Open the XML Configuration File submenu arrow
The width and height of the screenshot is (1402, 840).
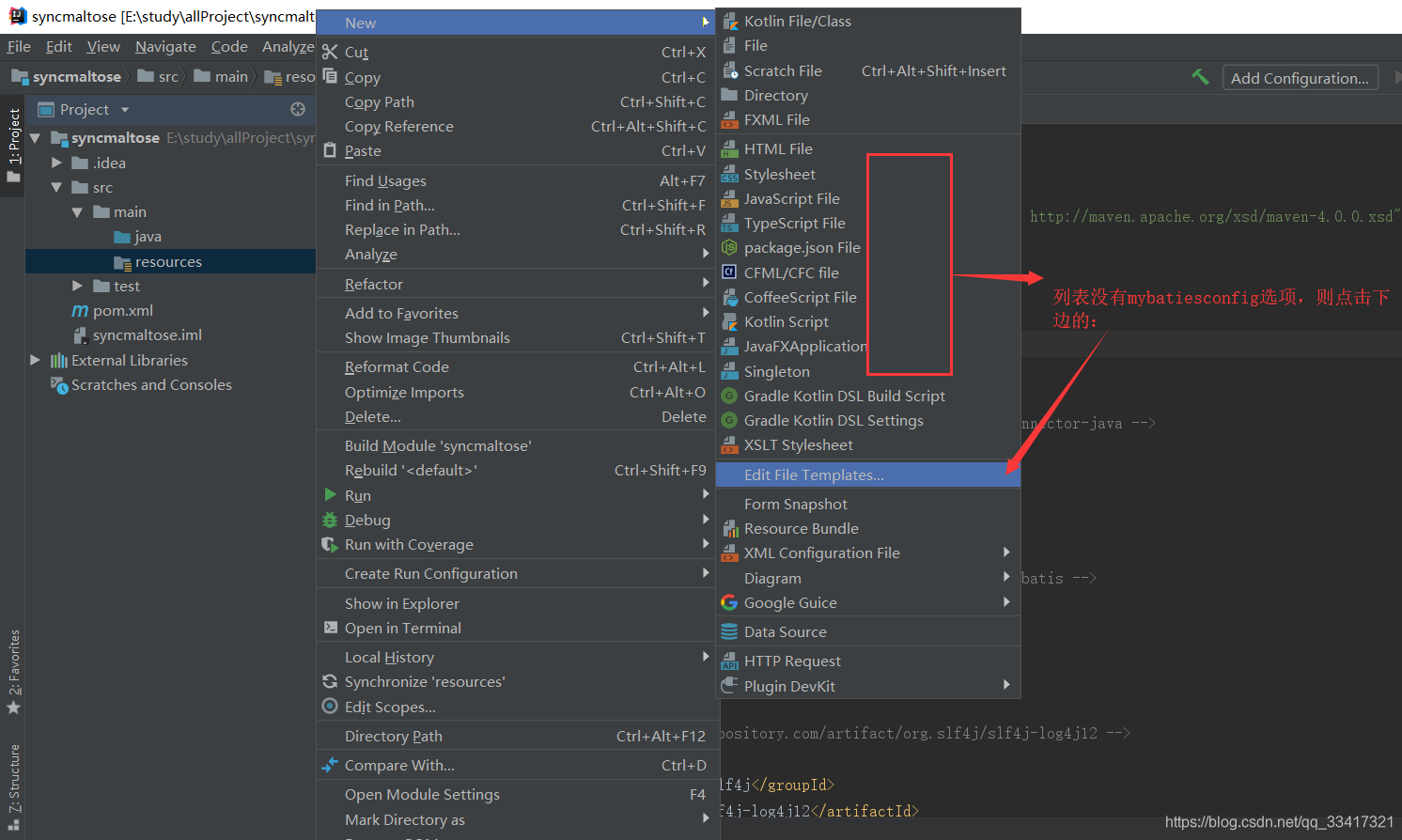pyautogui.click(x=1006, y=552)
